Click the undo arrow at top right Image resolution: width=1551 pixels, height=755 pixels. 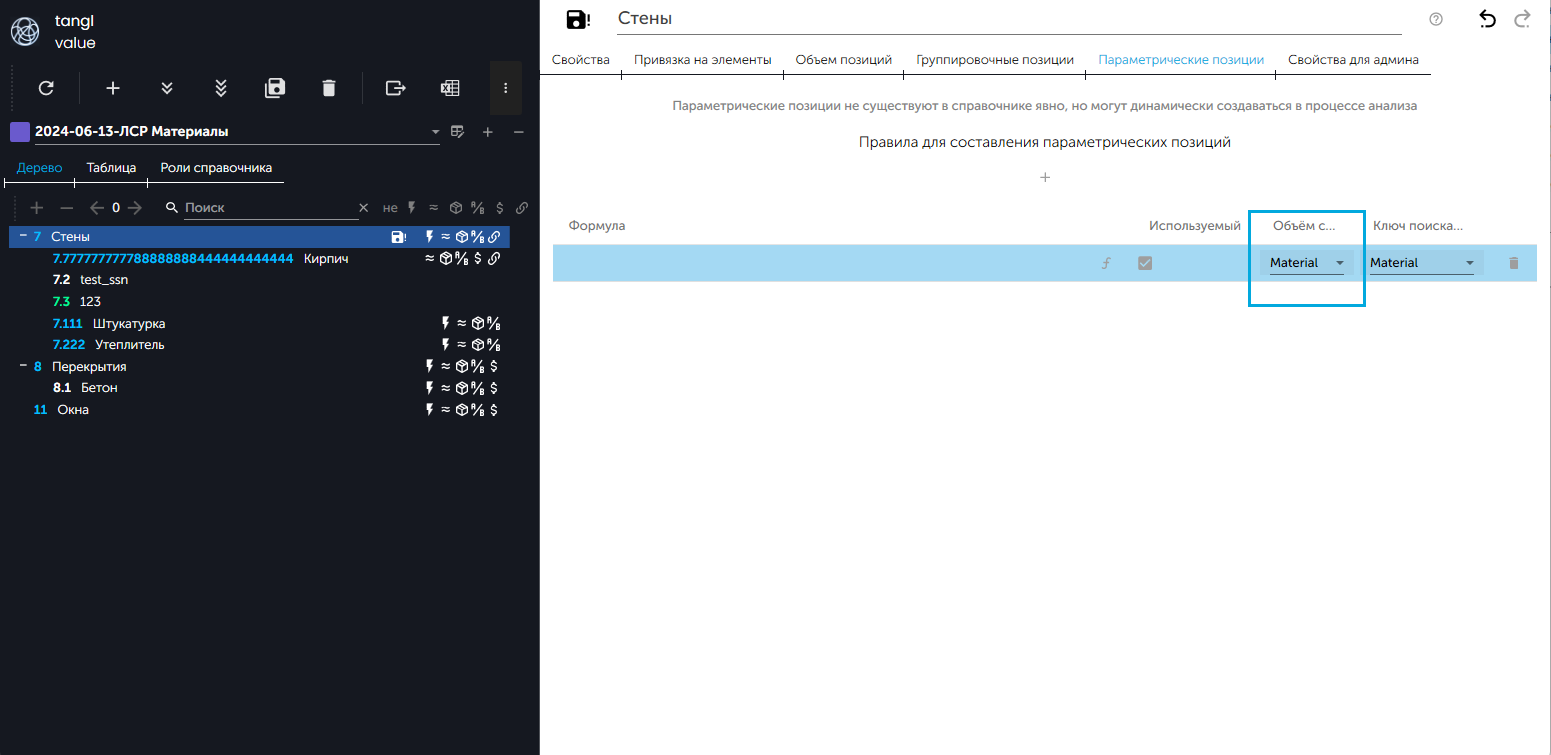(1487, 19)
